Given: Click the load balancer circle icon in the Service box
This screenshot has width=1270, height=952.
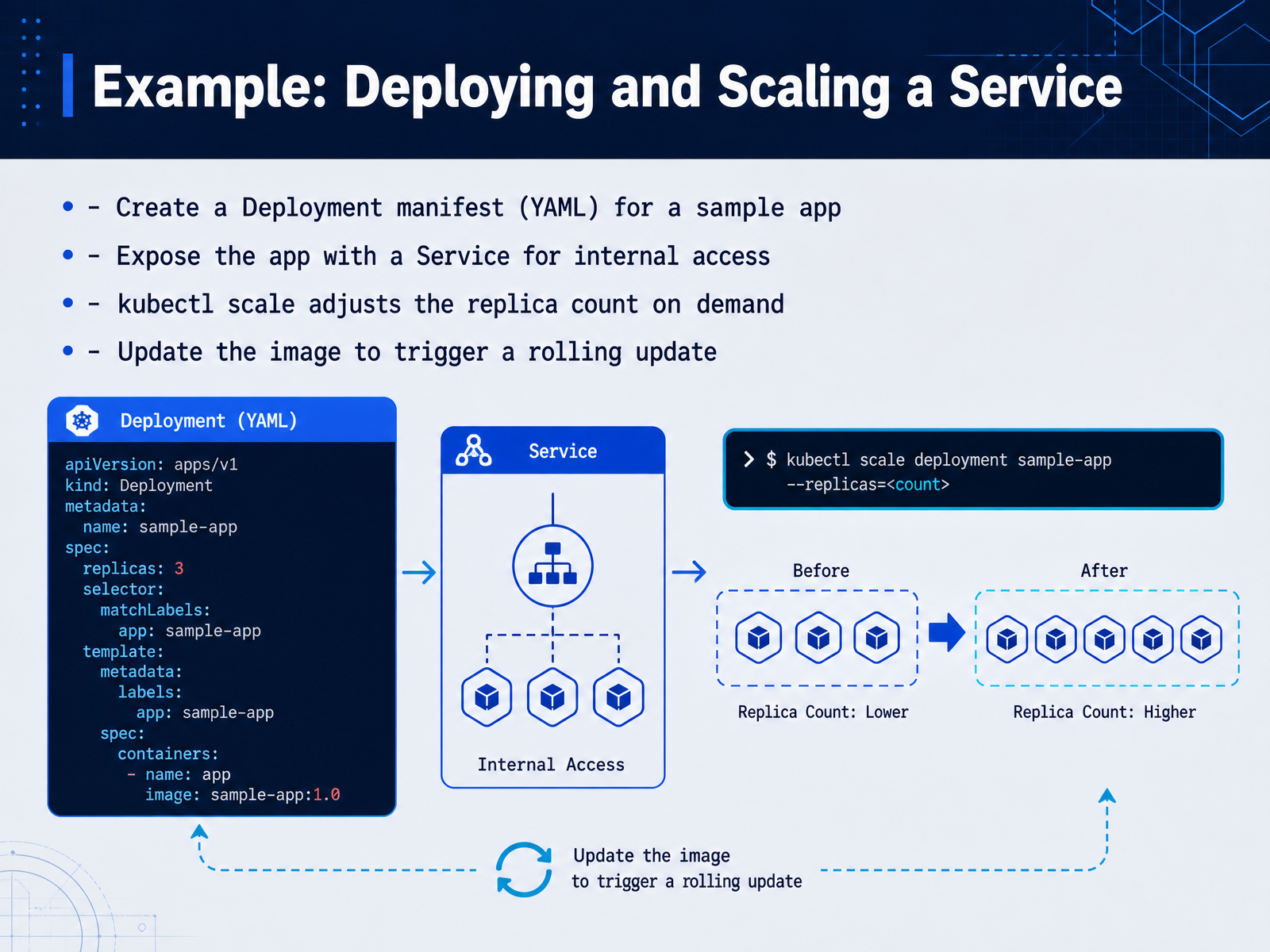Looking at the screenshot, I should [552, 566].
